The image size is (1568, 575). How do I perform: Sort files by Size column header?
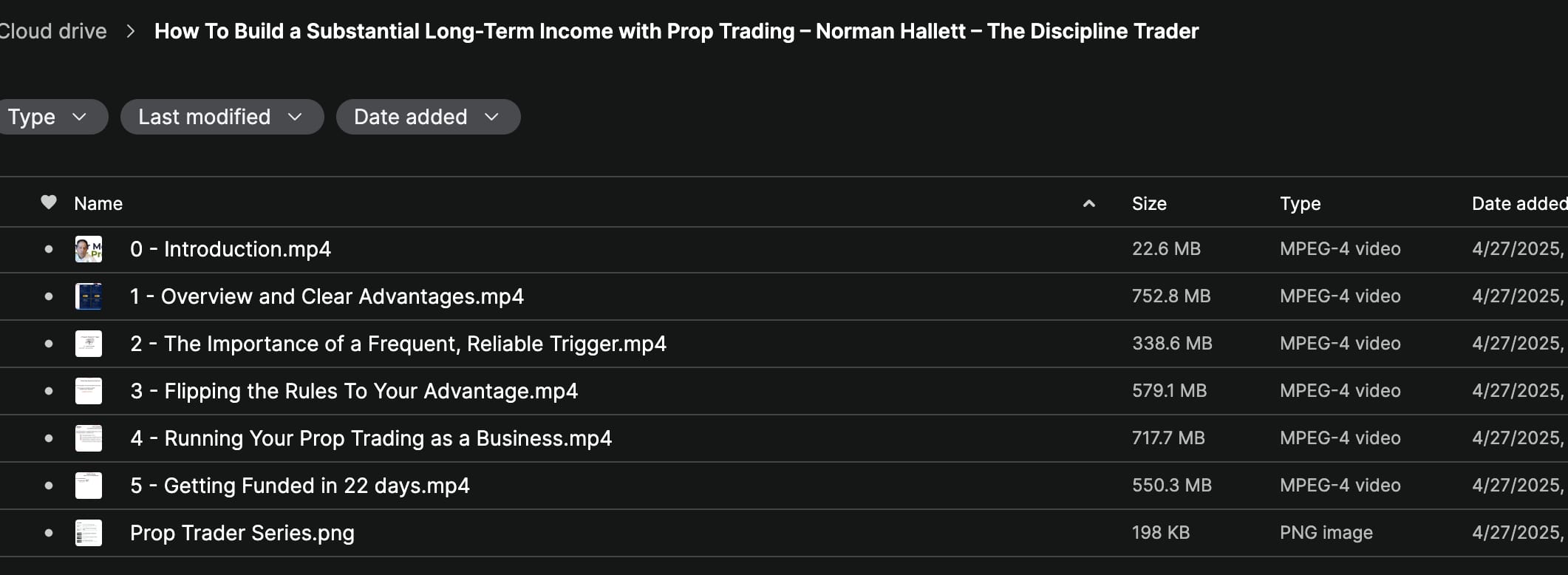(x=1149, y=203)
